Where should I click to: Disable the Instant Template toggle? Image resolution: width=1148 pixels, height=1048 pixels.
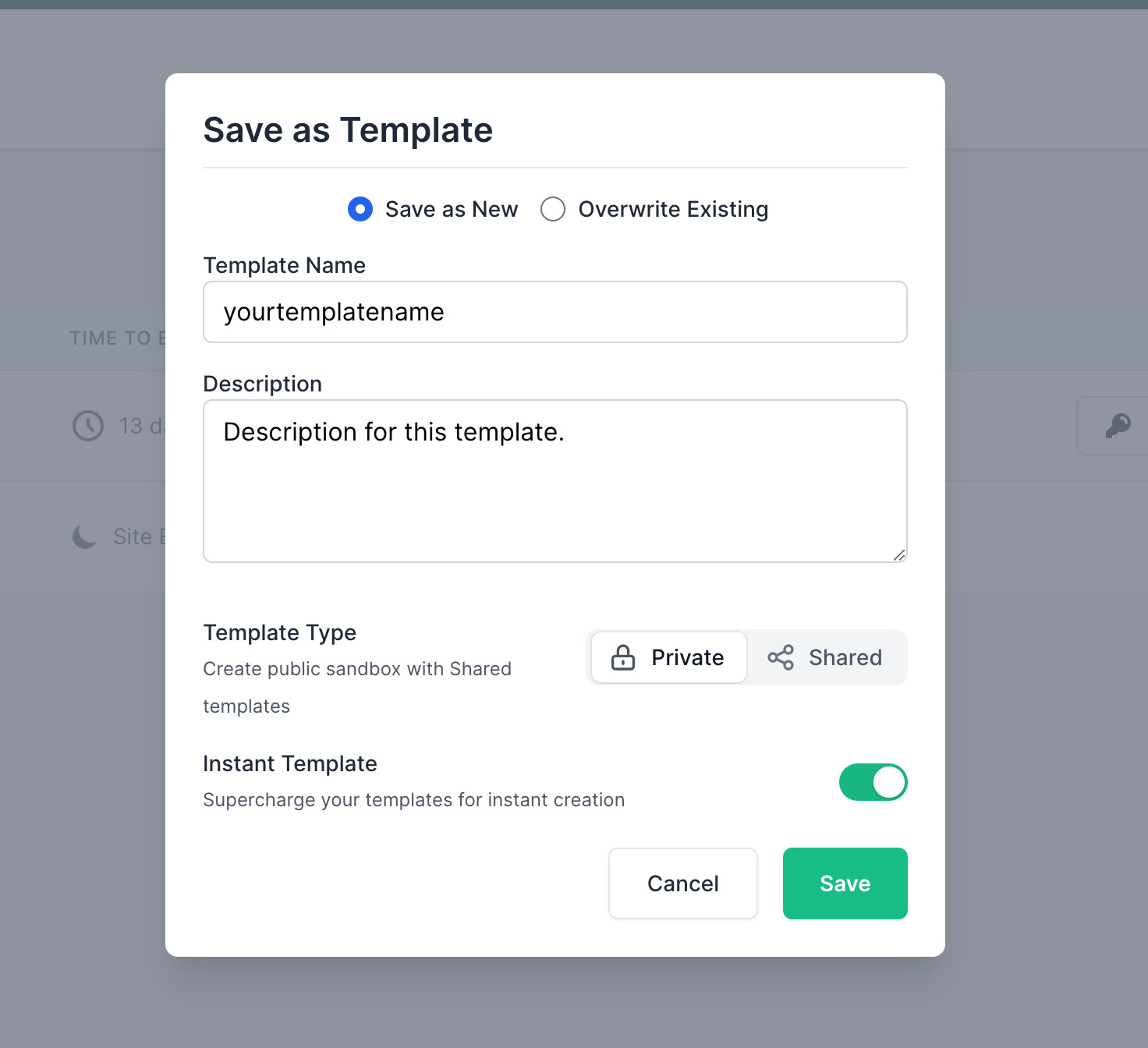[873, 782]
